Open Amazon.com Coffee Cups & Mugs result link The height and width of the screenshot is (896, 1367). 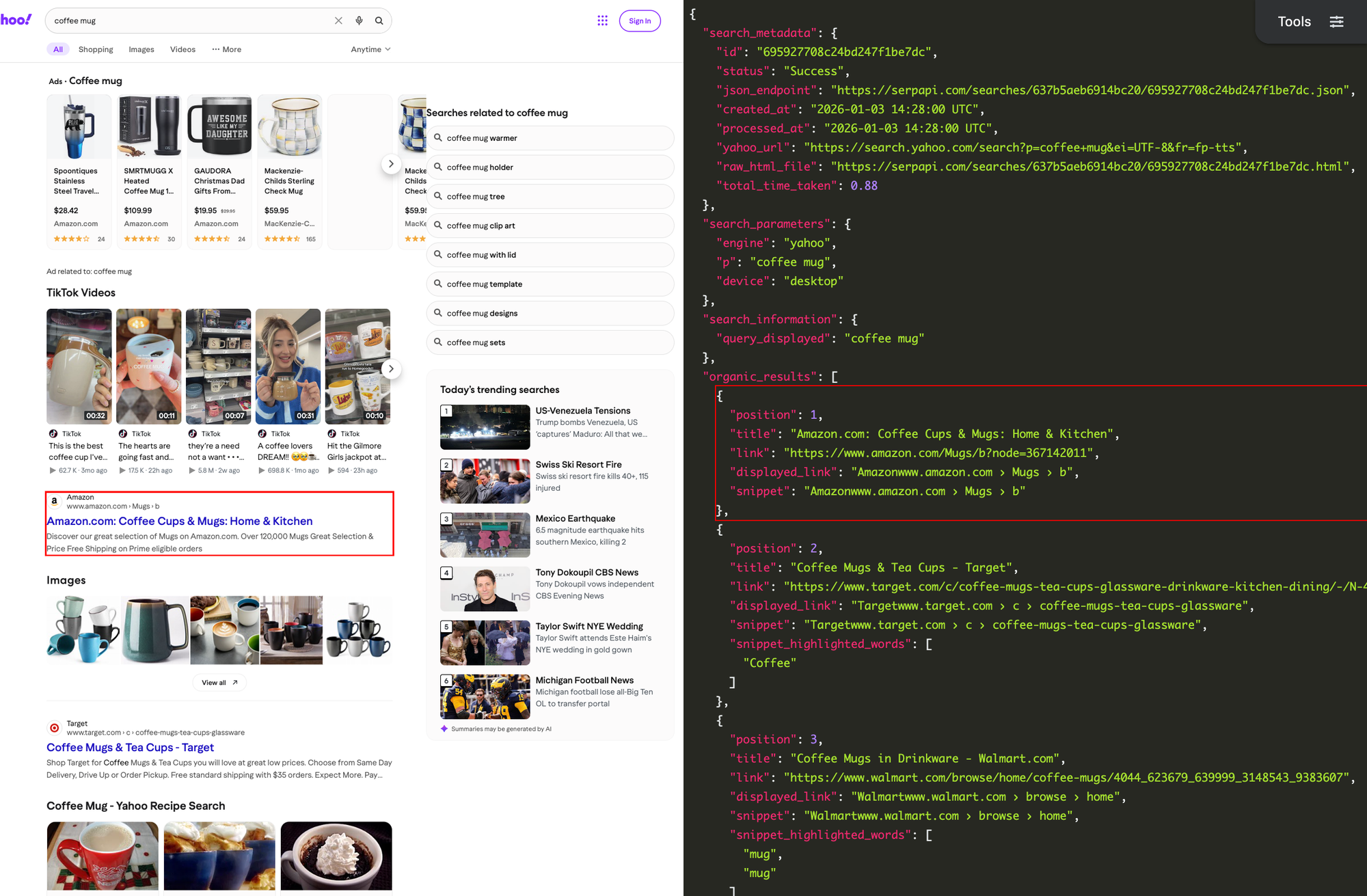click(180, 521)
